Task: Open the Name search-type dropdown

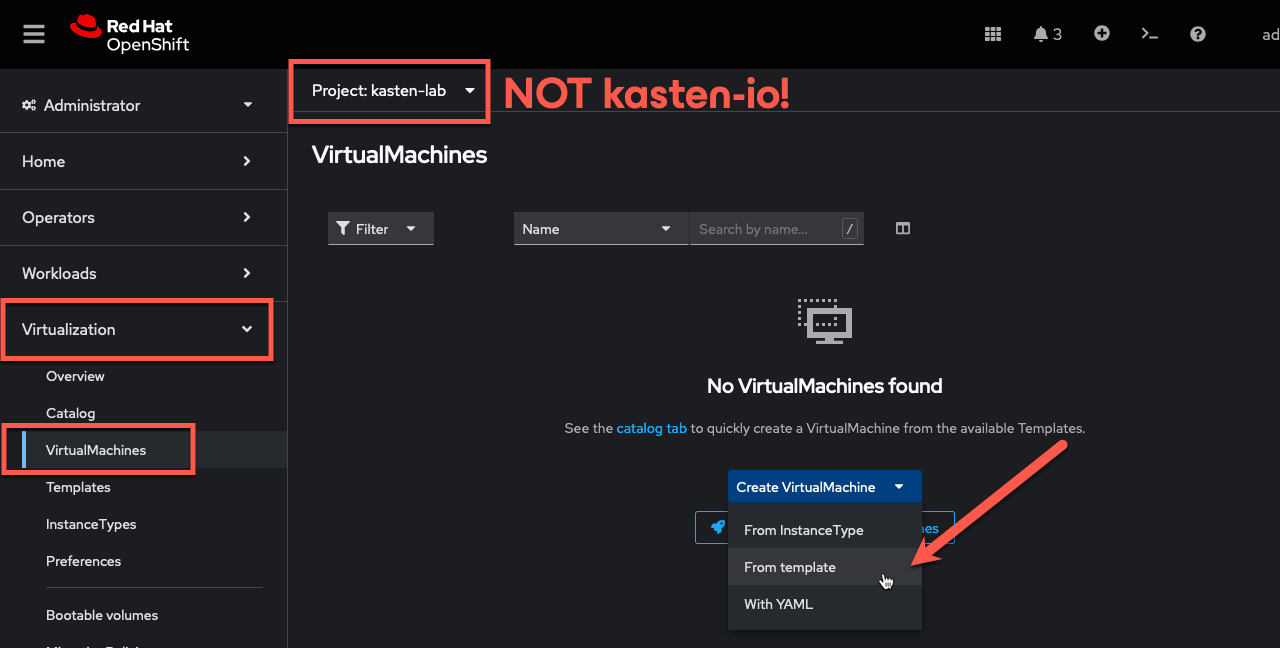Action: click(x=601, y=228)
